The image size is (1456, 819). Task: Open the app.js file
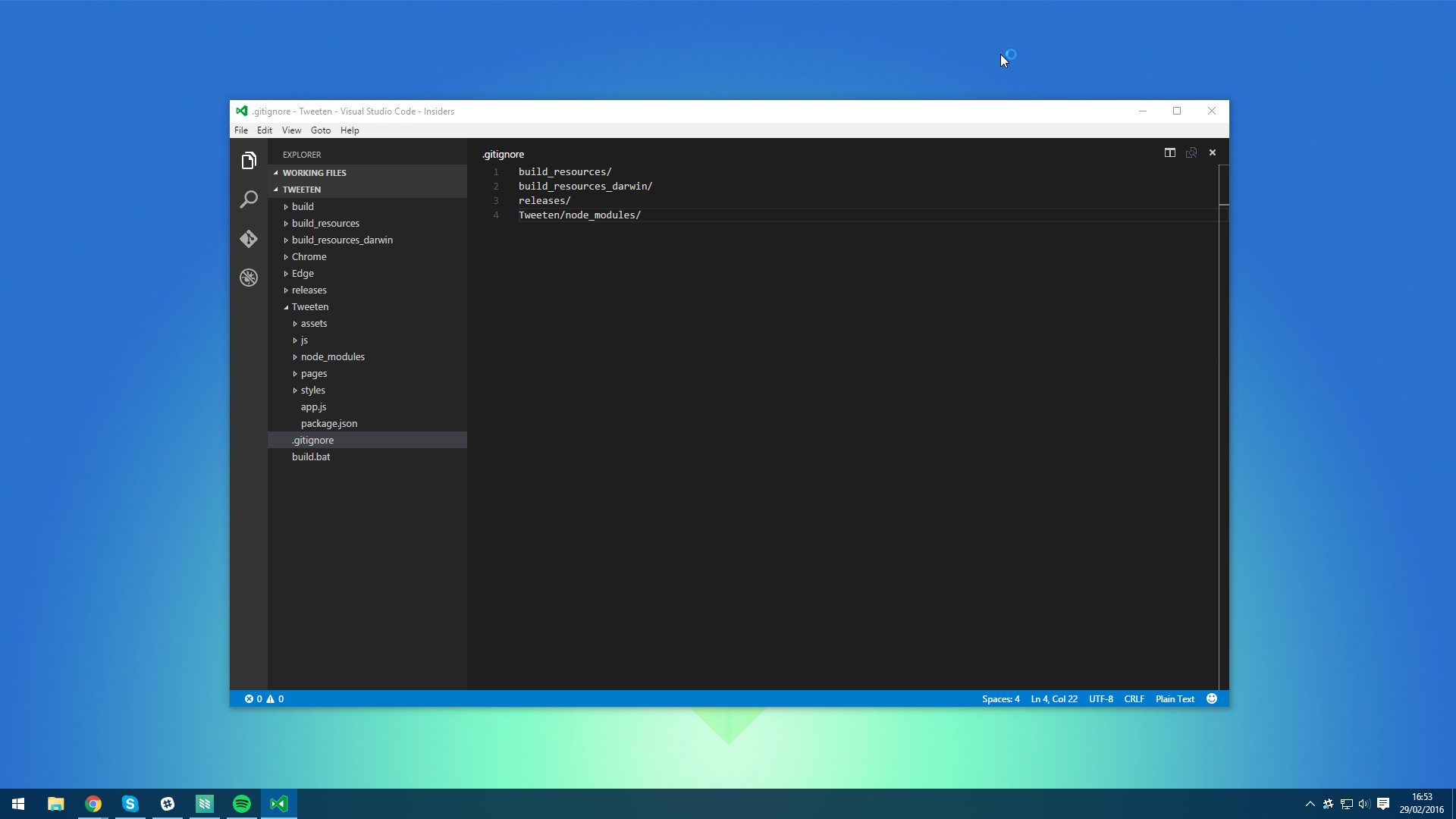click(x=367, y=406)
